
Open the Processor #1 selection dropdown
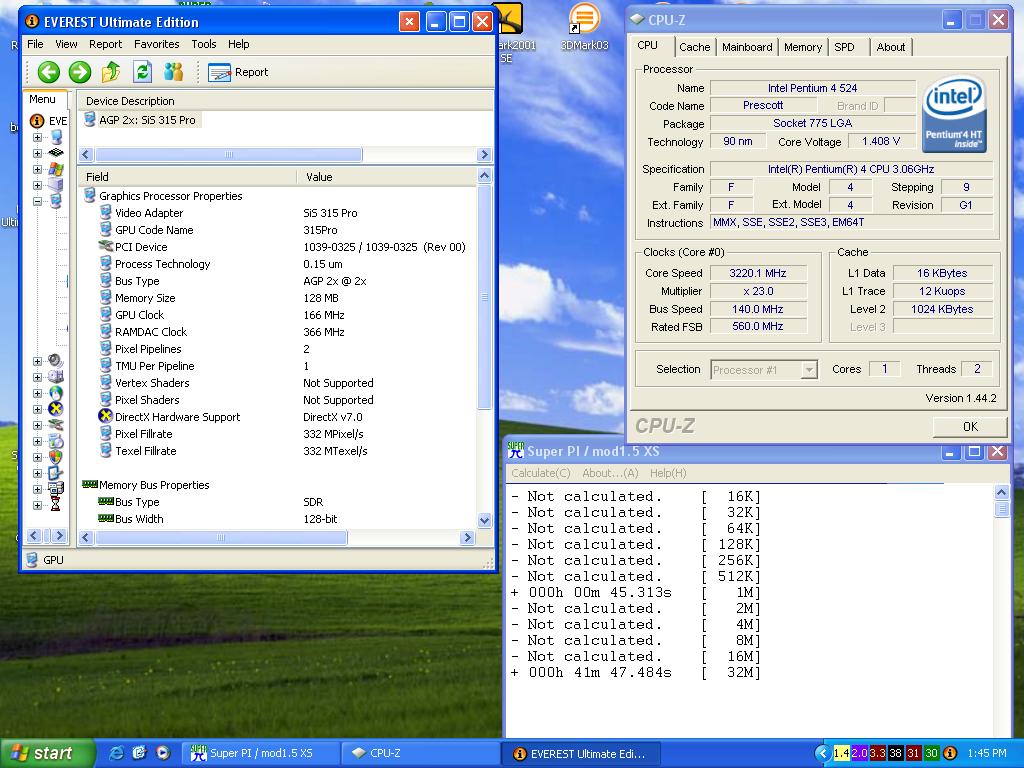coord(809,370)
